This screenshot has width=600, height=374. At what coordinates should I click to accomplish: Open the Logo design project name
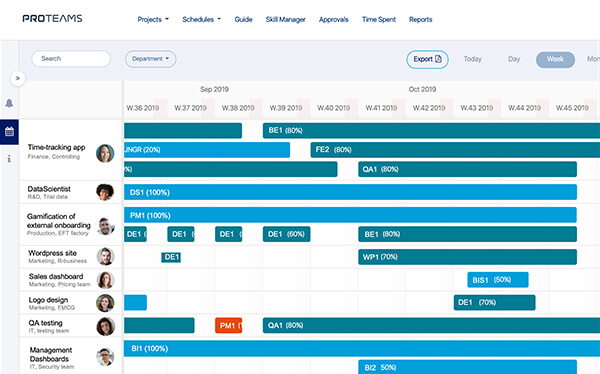48,300
